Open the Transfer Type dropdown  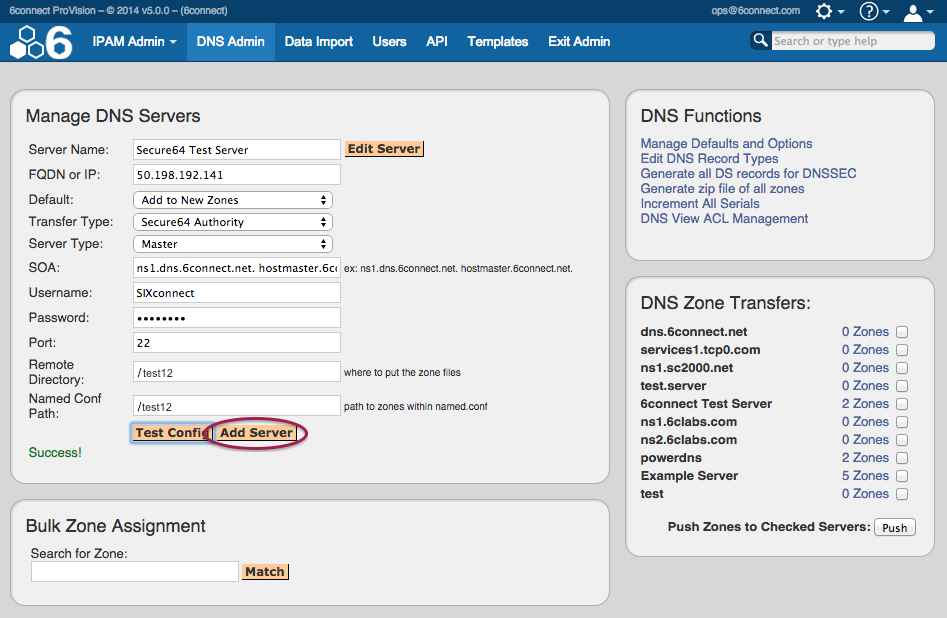(x=233, y=222)
